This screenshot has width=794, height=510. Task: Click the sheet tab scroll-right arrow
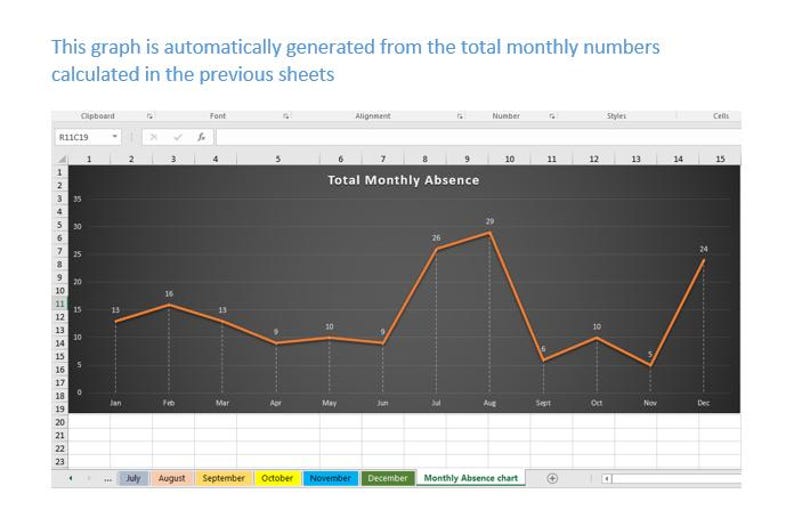click(89, 478)
